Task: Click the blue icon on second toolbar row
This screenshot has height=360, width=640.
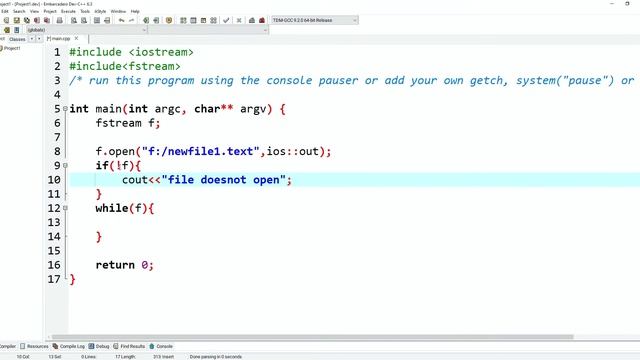Action: click(17, 30)
